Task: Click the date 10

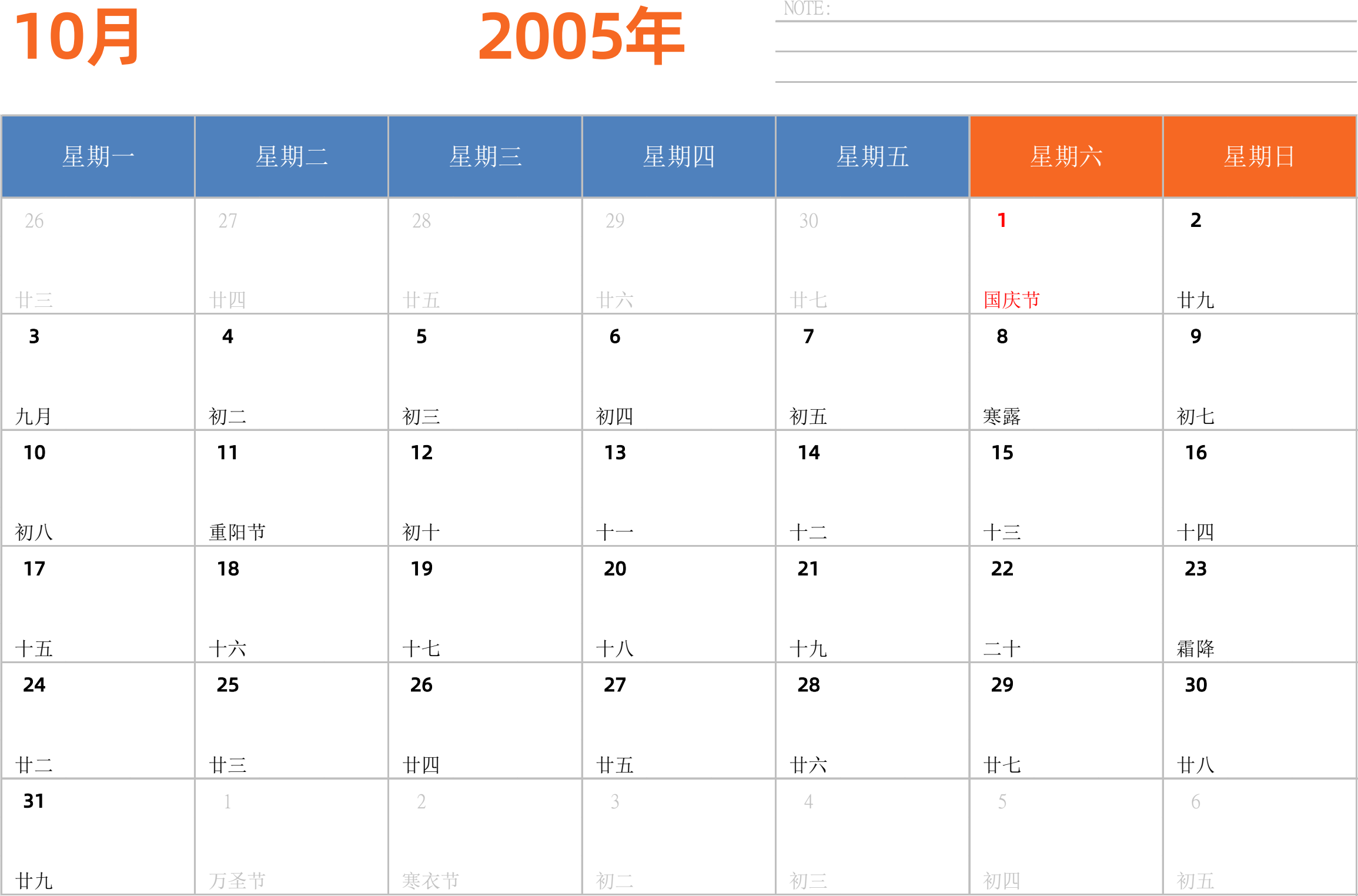Action: coord(34,453)
